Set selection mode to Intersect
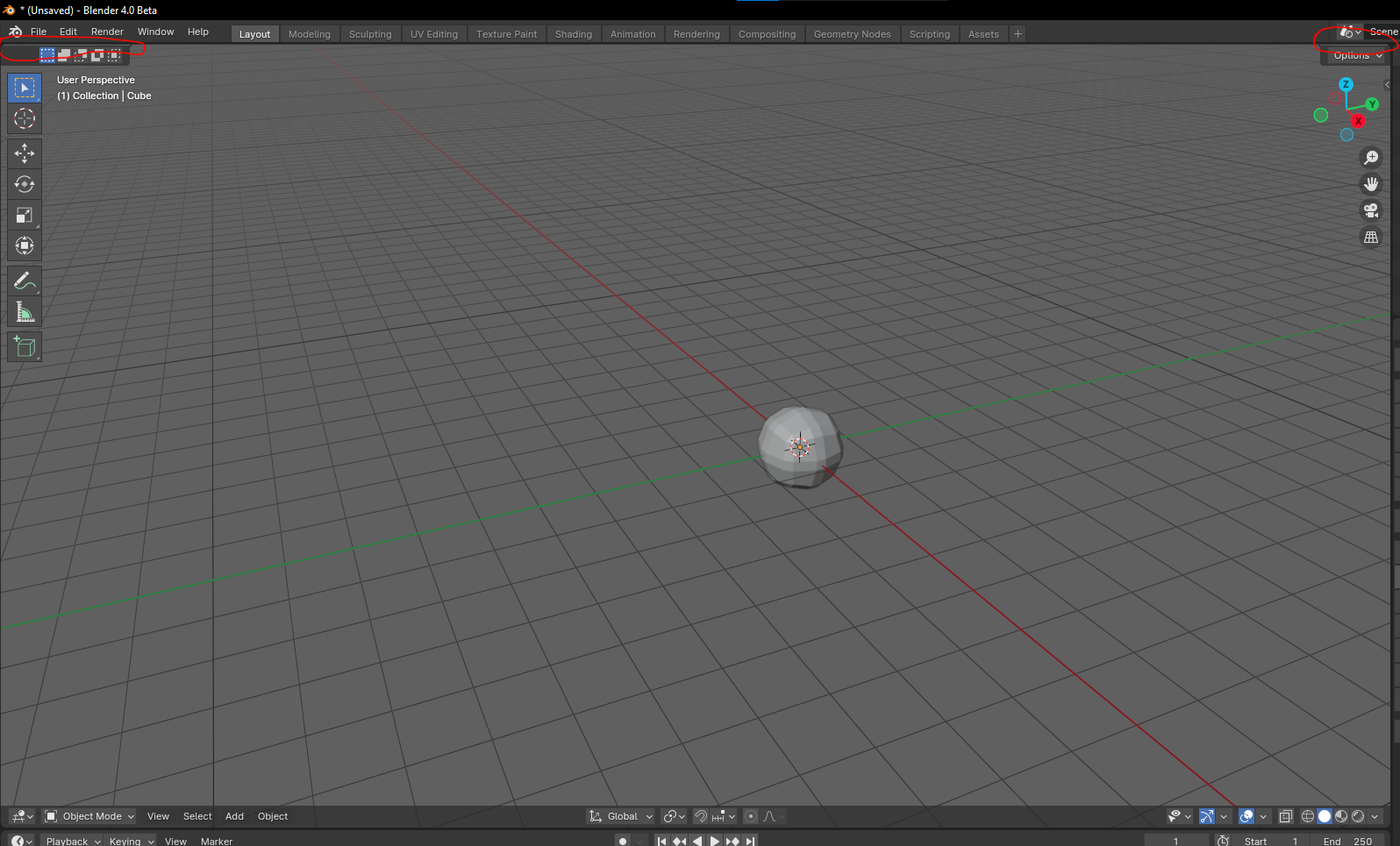The height and width of the screenshot is (846, 1400). pos(114,54)
